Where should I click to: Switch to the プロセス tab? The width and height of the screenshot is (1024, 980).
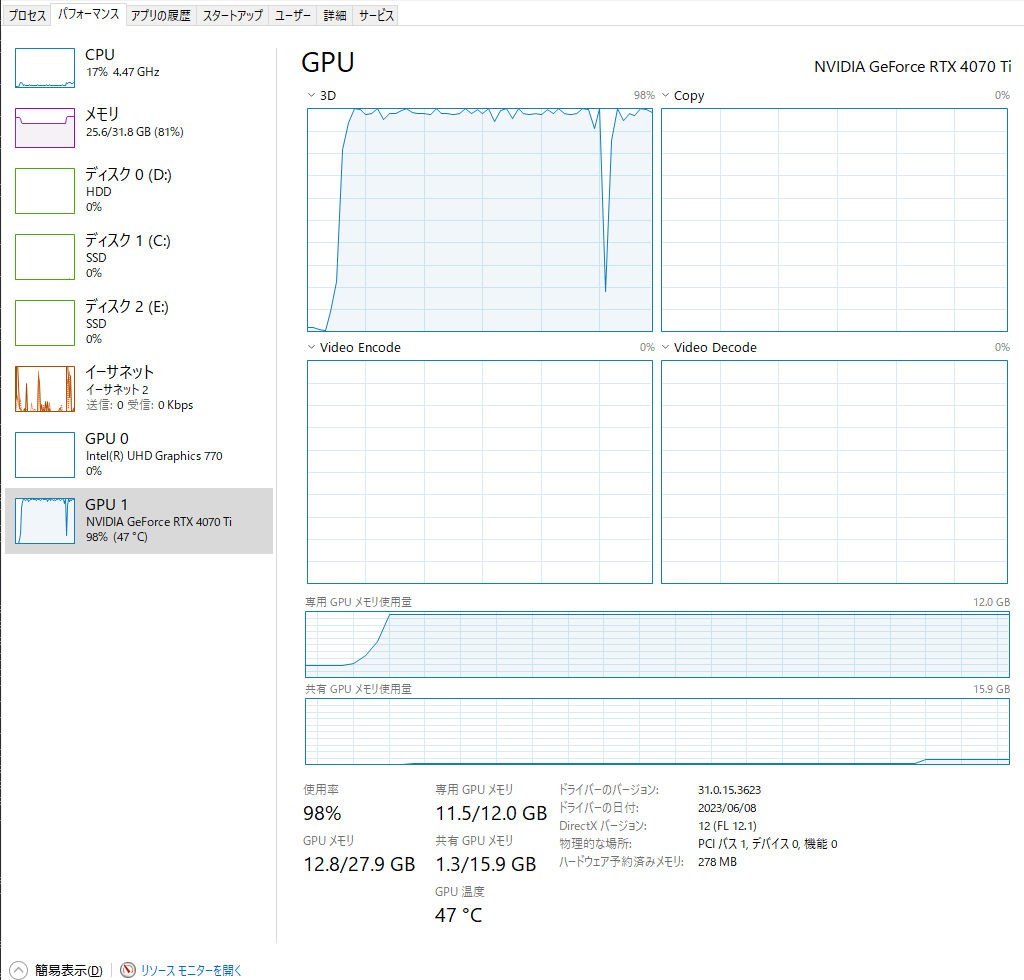coord(27,15)
